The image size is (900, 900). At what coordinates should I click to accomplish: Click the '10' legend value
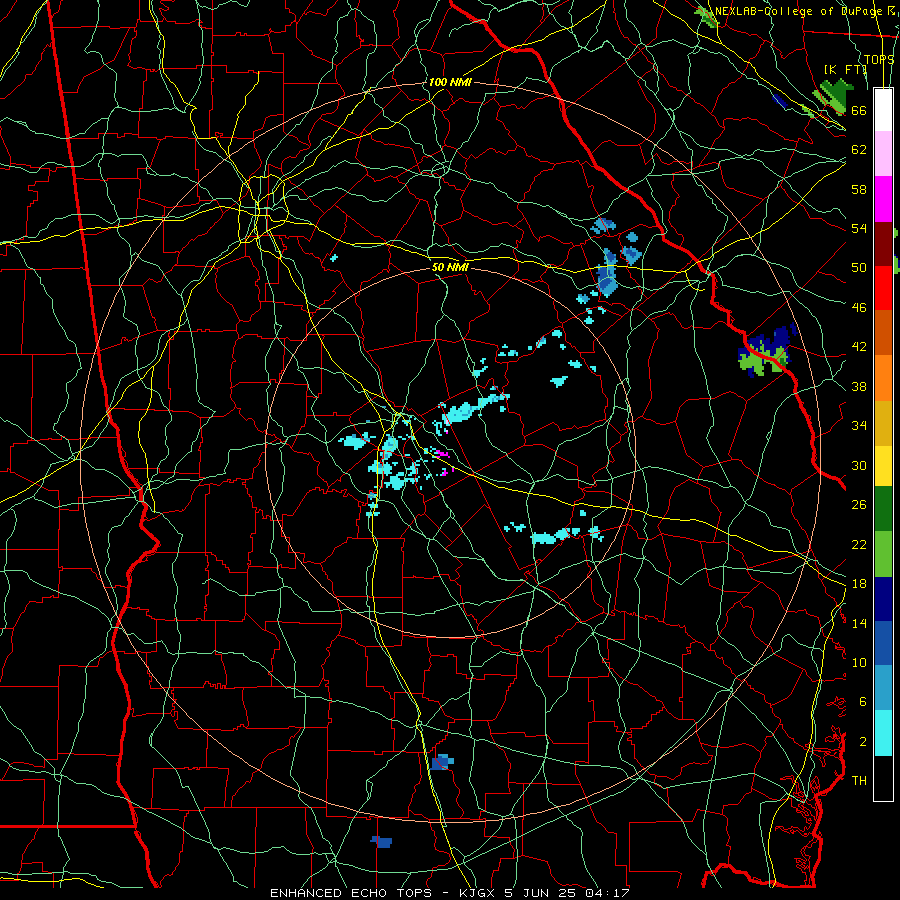point(859,662)
